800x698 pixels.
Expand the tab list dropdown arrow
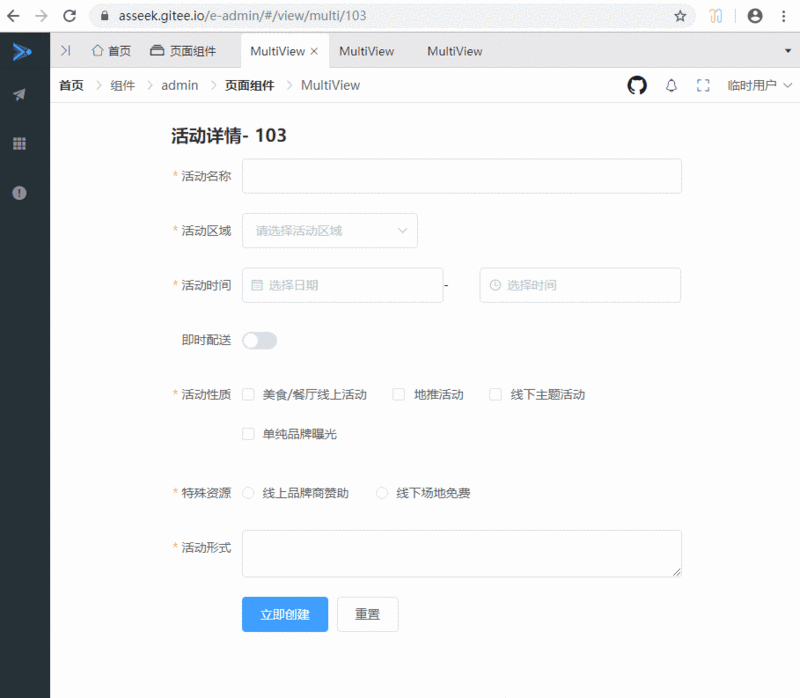click(788, 51)
